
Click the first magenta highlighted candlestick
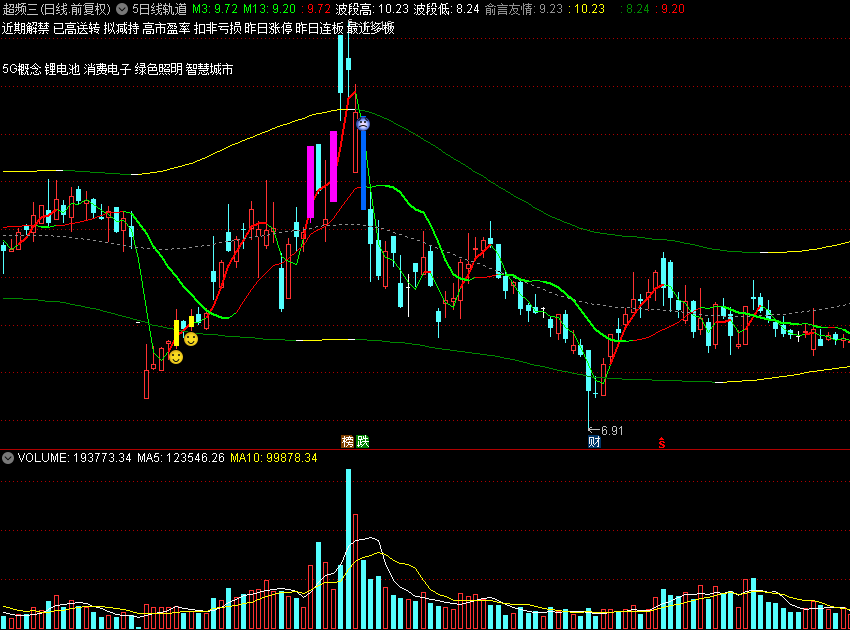311,182
